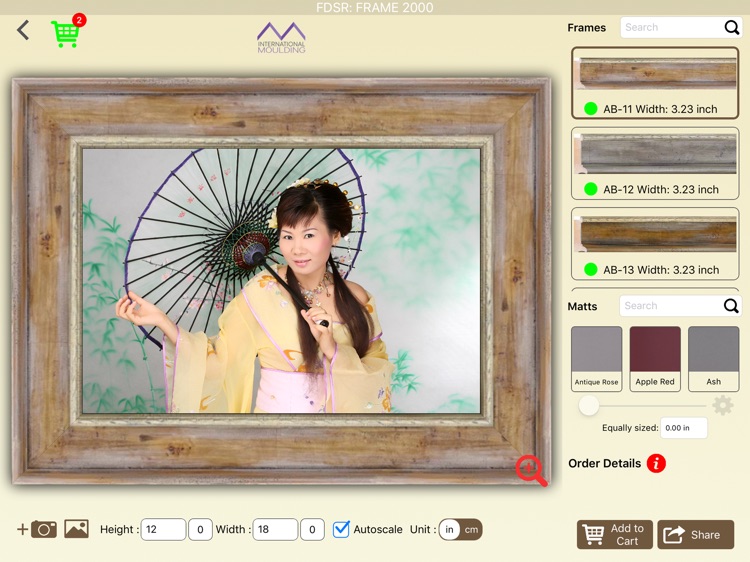Click the Matts search magnifier icon
This screenshot has height=562, width=750.
point(731,306)
